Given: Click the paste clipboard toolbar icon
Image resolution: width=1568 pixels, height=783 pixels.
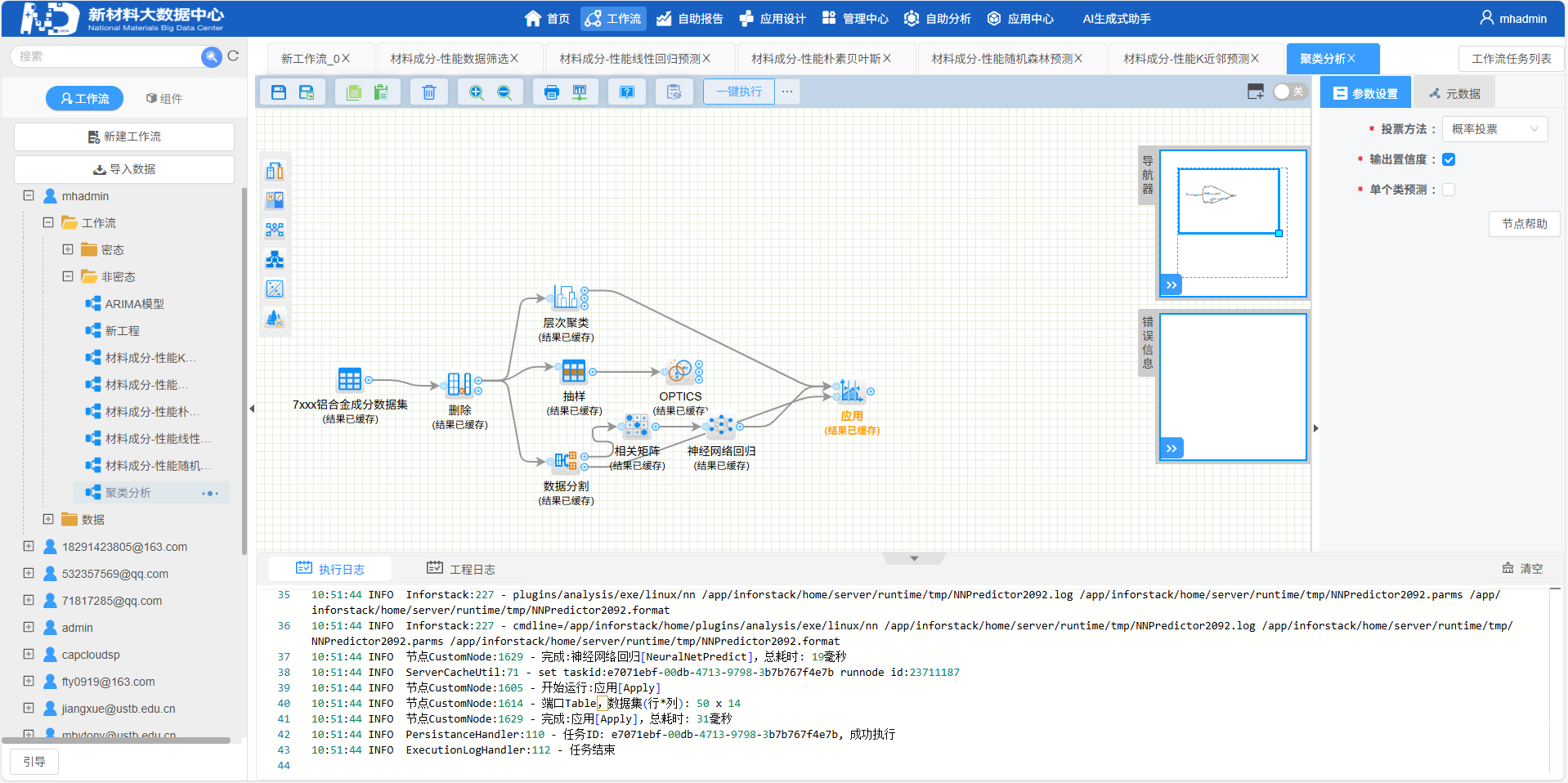Looking at the screenshot, I should 381,92.
